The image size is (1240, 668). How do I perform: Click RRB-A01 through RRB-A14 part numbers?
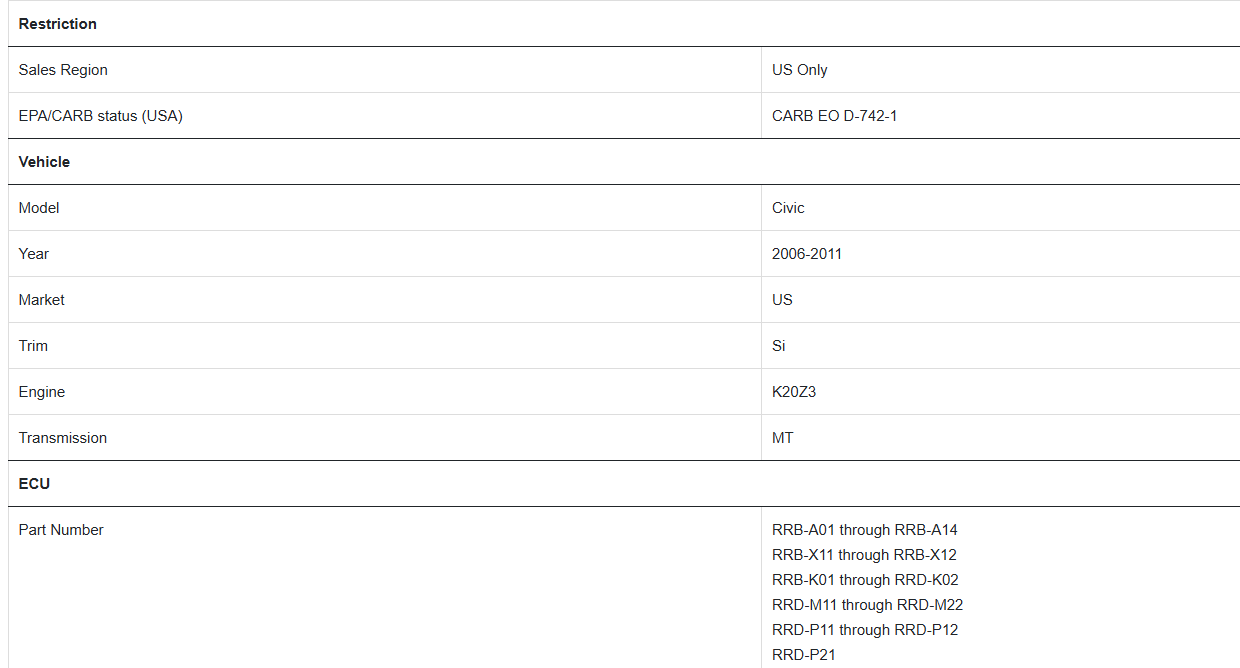(x=865, y=530)
